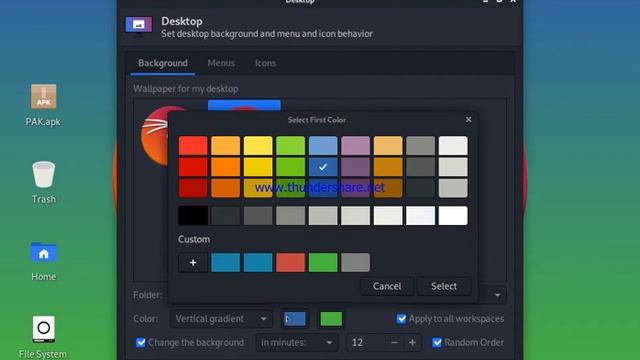The image size is (640, 360).
Task: Pick the light blue swatch in top row
Action: click(323, 146)
